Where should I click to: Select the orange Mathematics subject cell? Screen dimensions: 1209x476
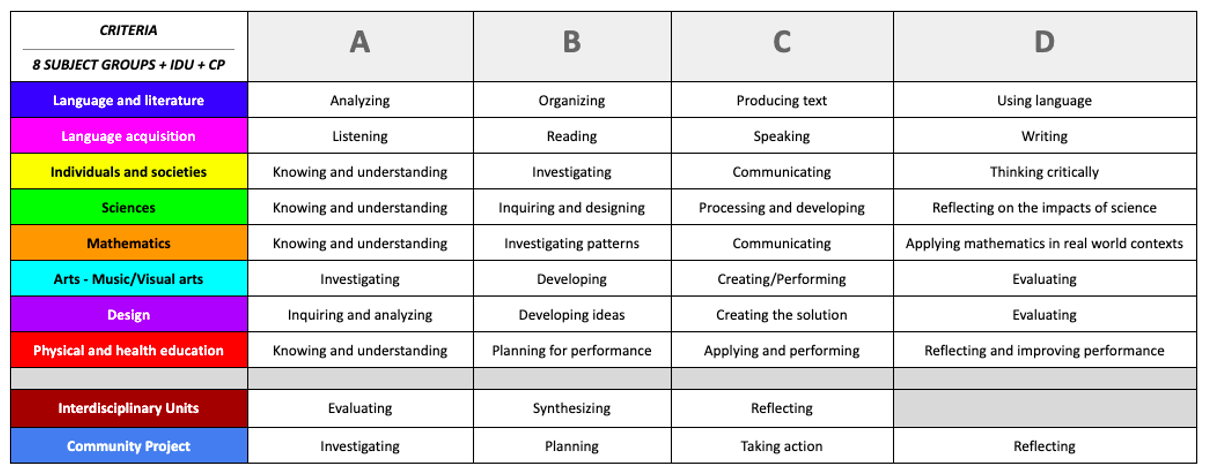click(x=128, y=243)
